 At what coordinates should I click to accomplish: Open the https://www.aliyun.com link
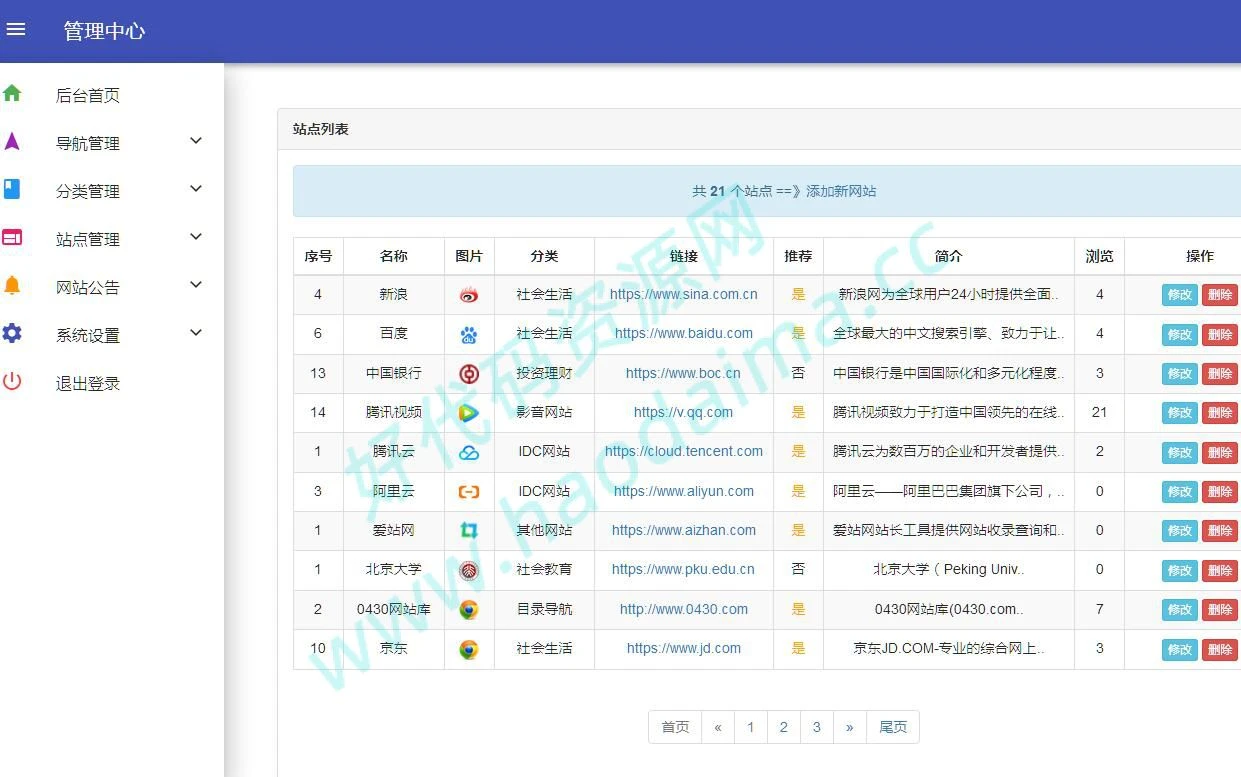coord(684,491)
